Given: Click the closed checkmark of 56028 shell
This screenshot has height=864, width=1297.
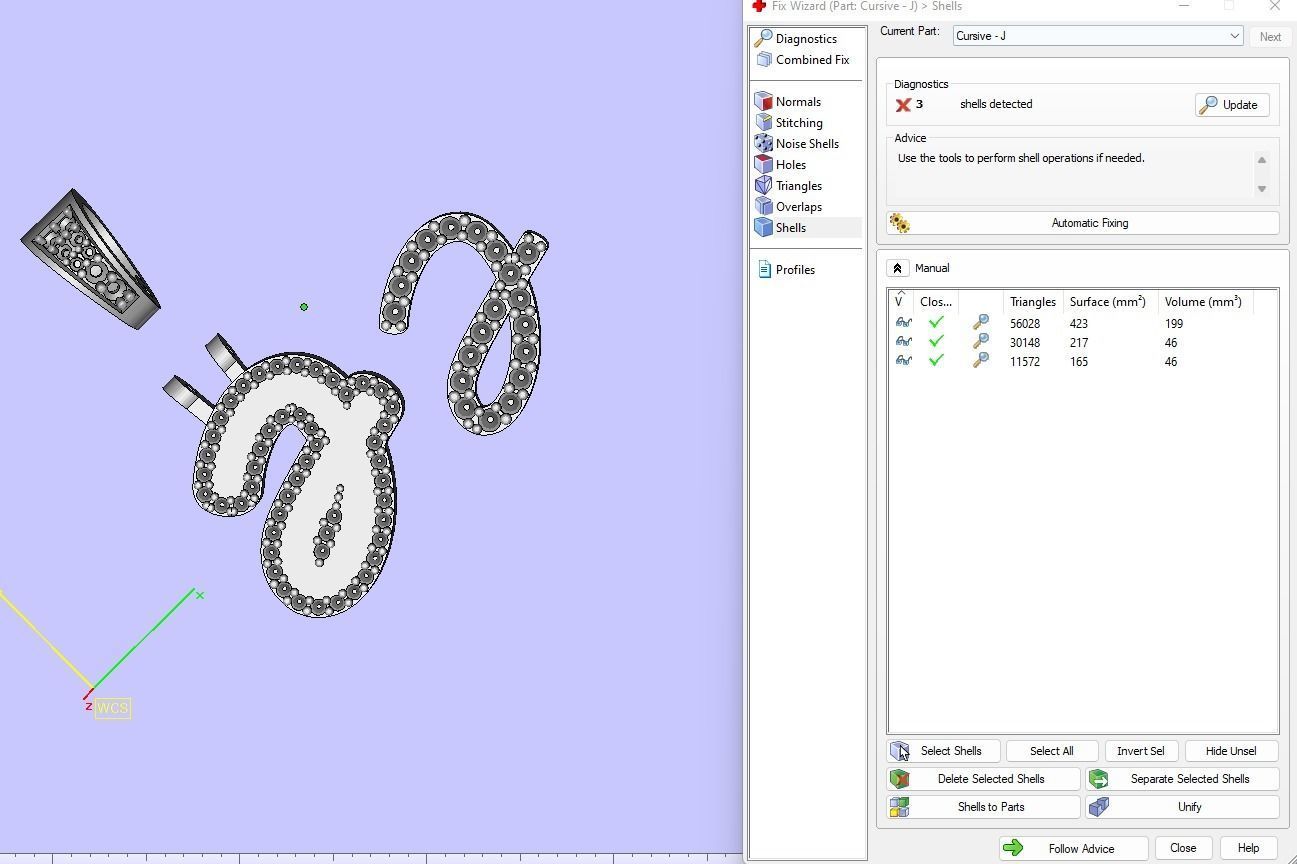Looking at the screenshot, I should [936, 323].
